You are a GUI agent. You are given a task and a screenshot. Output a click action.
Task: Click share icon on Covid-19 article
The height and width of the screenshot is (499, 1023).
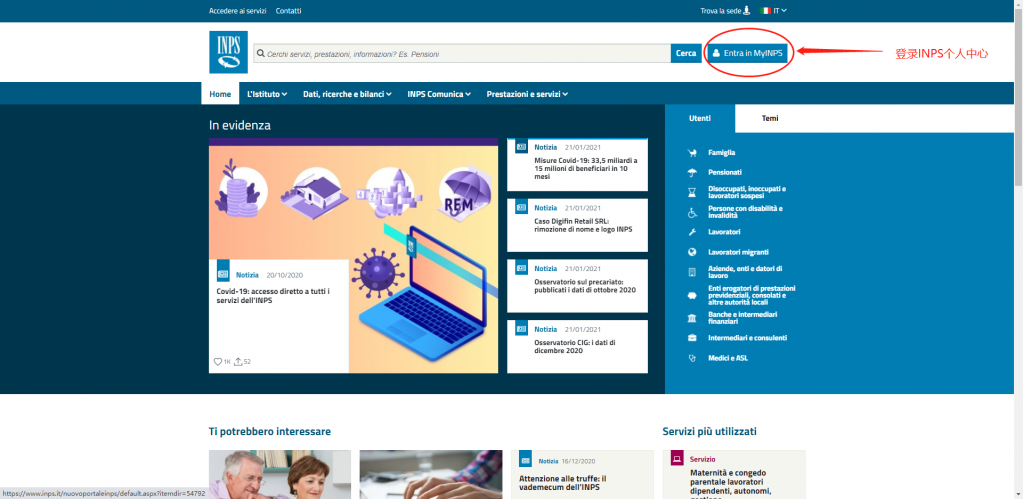click(238, 361)
